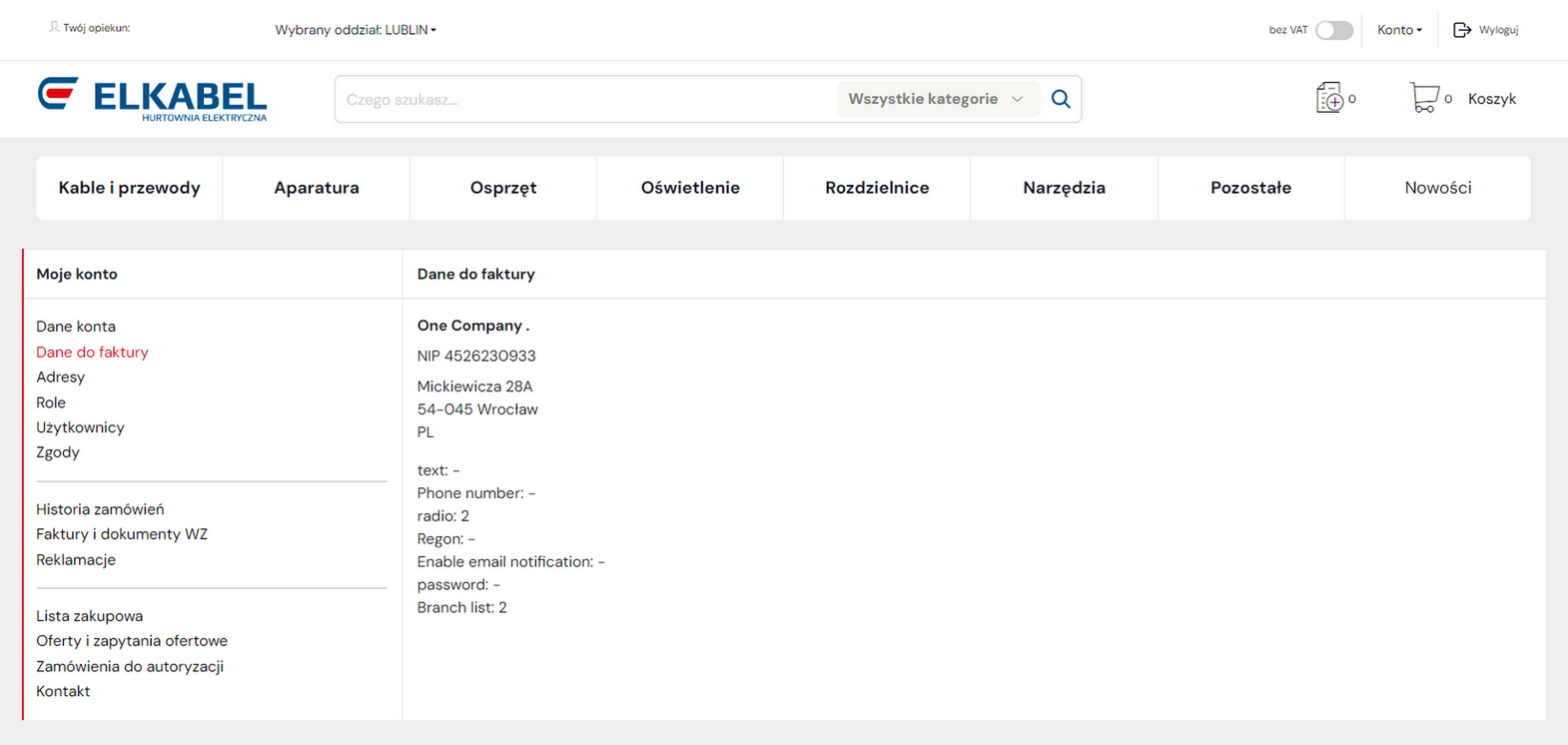Viewport: 1568px width, 745px height.
Task: Expand the Wybrany oddział LUBLIN dropdown
Action: click(356, 30)
